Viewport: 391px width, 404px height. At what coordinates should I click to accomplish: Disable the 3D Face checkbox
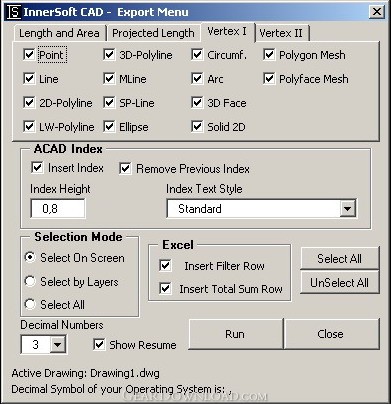click(197, 102)
